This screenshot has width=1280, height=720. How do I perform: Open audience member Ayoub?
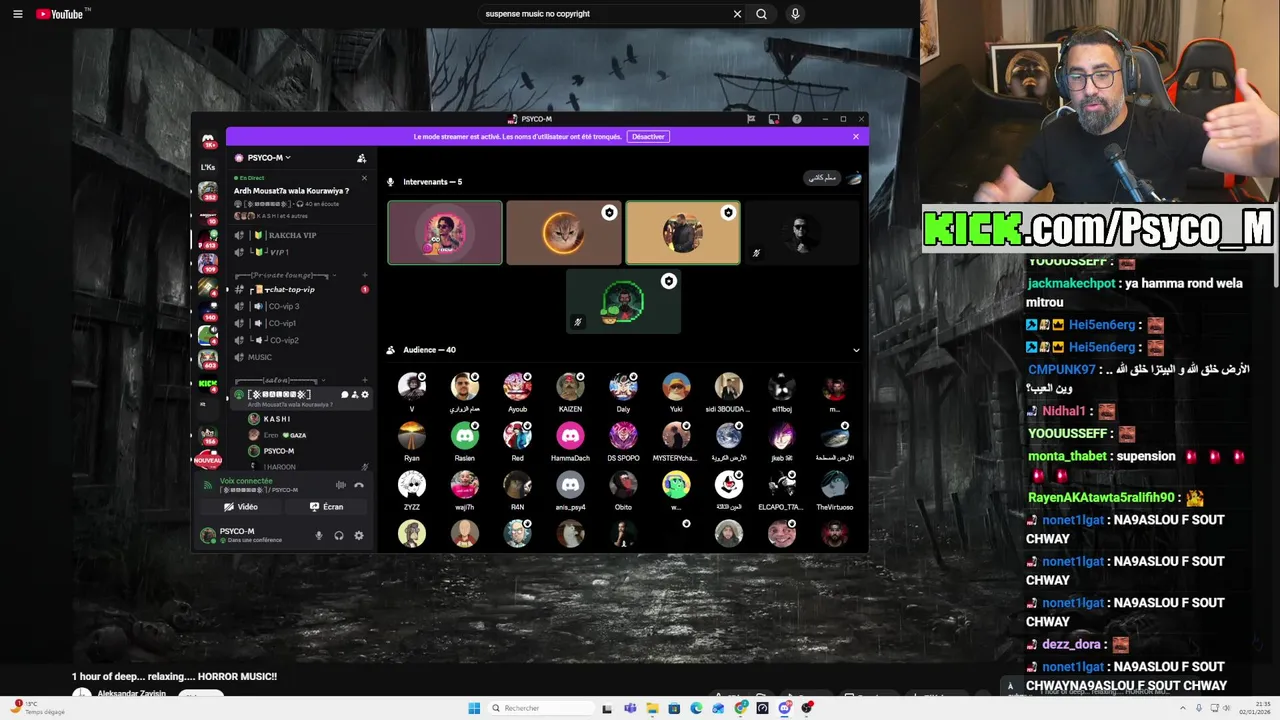pos(517,393)
